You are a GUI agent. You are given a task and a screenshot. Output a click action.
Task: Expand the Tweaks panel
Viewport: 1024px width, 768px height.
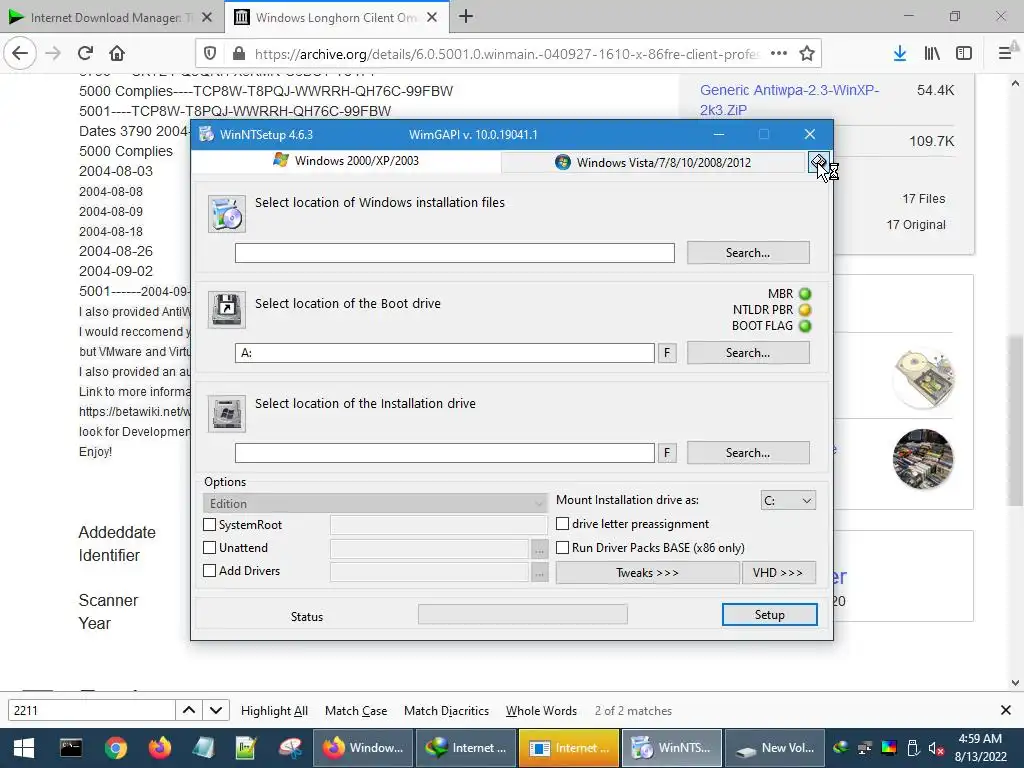coord(647,573)
